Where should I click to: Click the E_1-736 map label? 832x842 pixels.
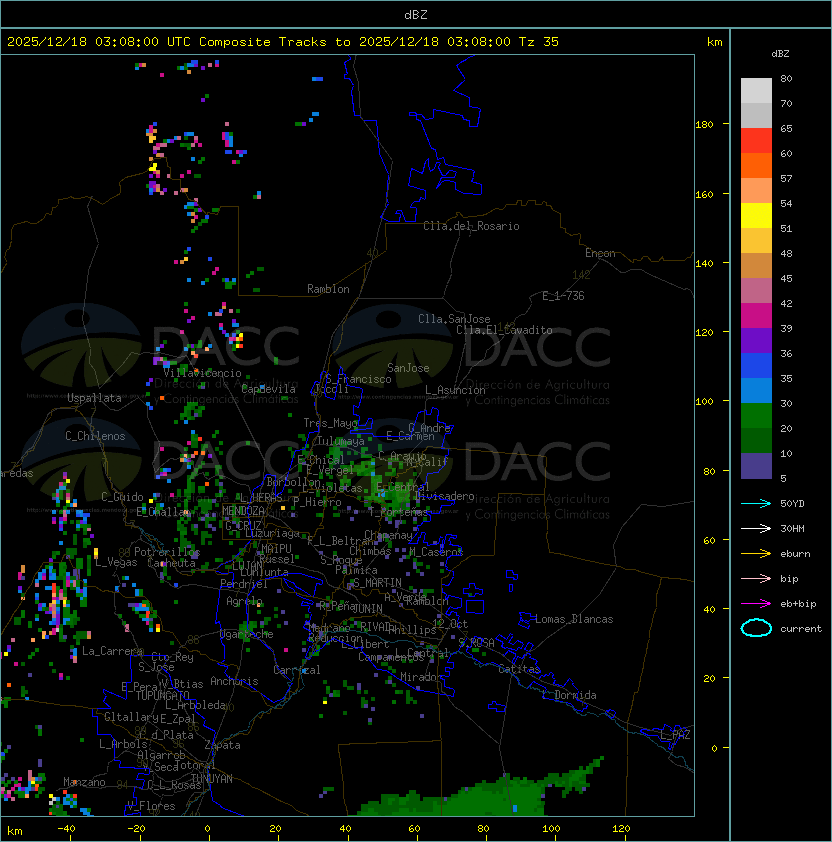[563, 296]
